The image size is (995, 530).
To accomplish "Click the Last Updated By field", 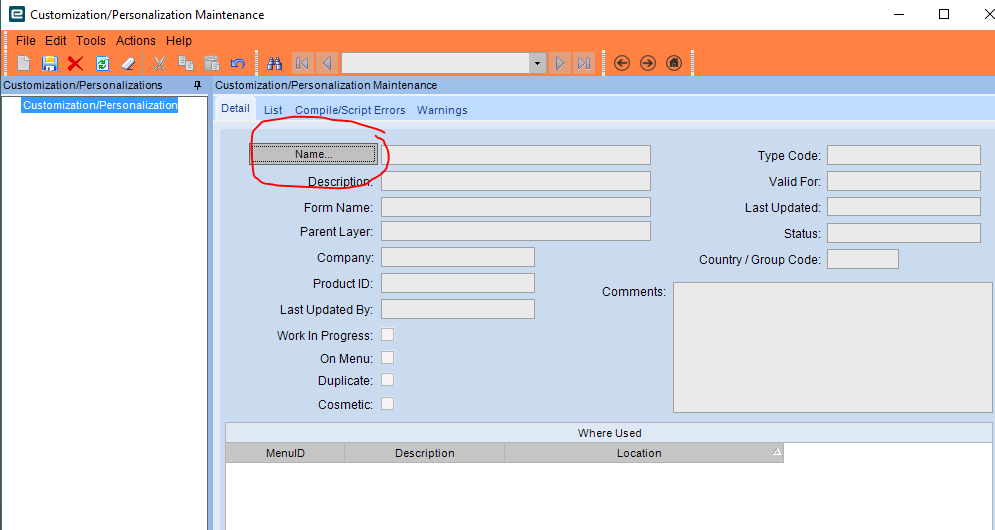I will click(458, 309).
